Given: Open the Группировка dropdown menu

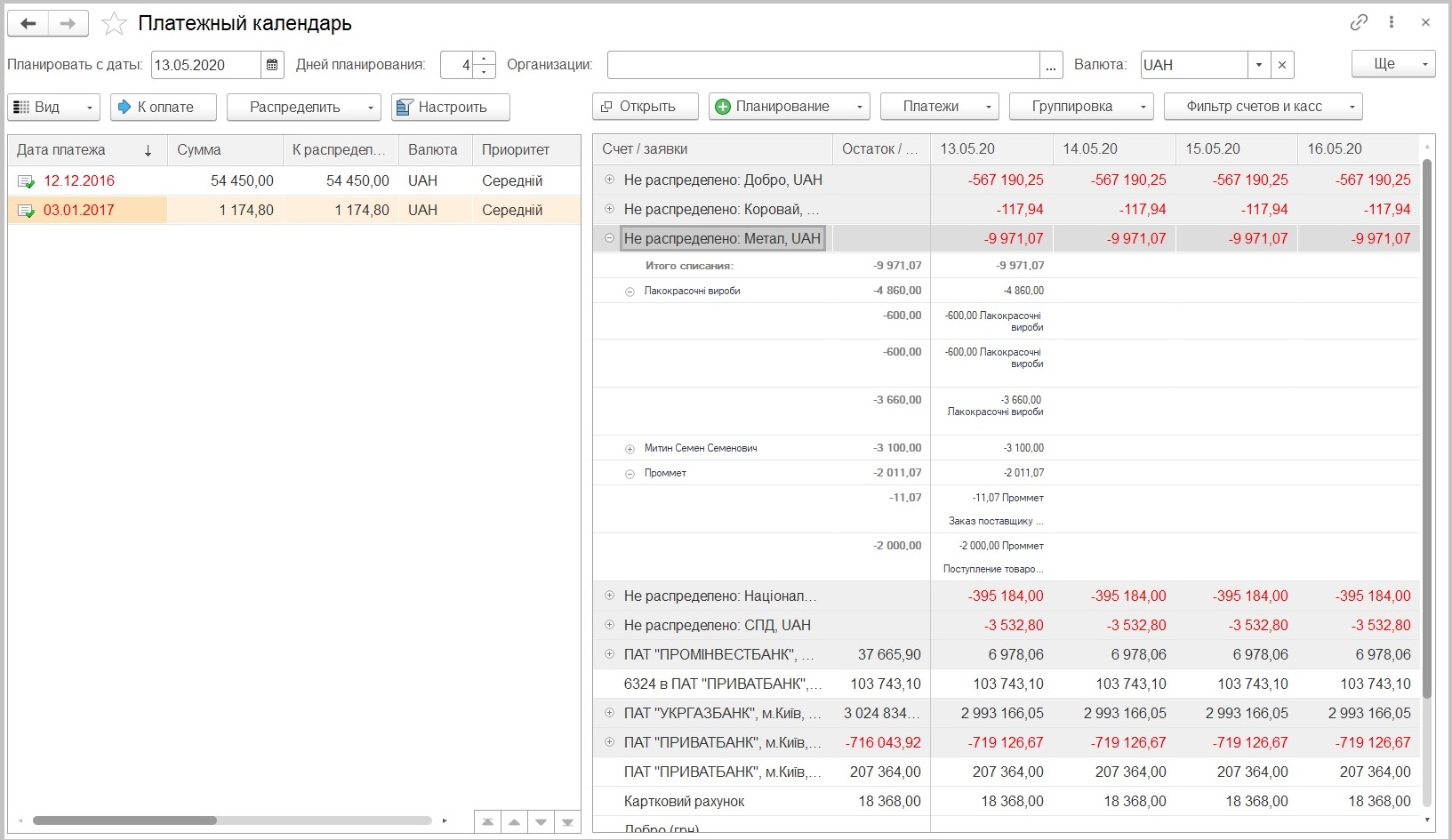Looking at the screenshot, I should 1081,107.
